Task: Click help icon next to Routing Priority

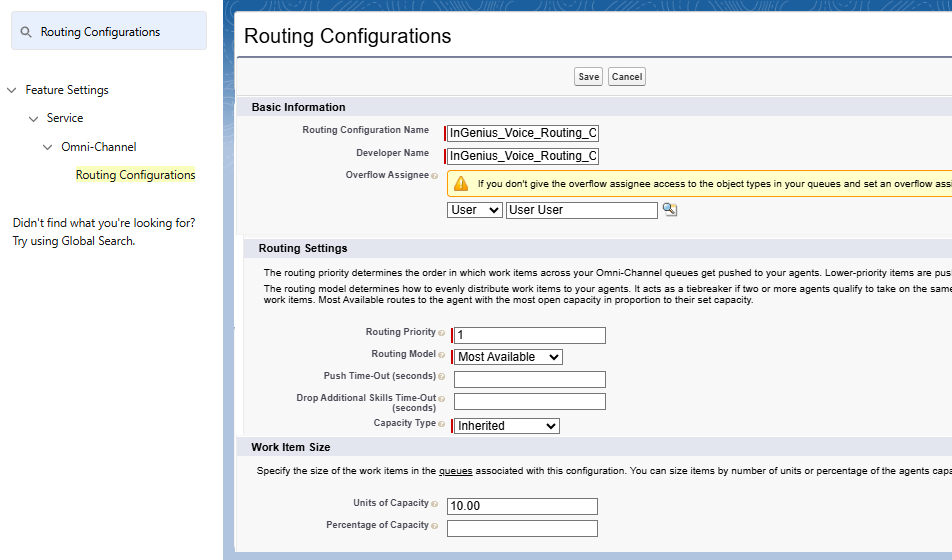Action: click(442, 333)
